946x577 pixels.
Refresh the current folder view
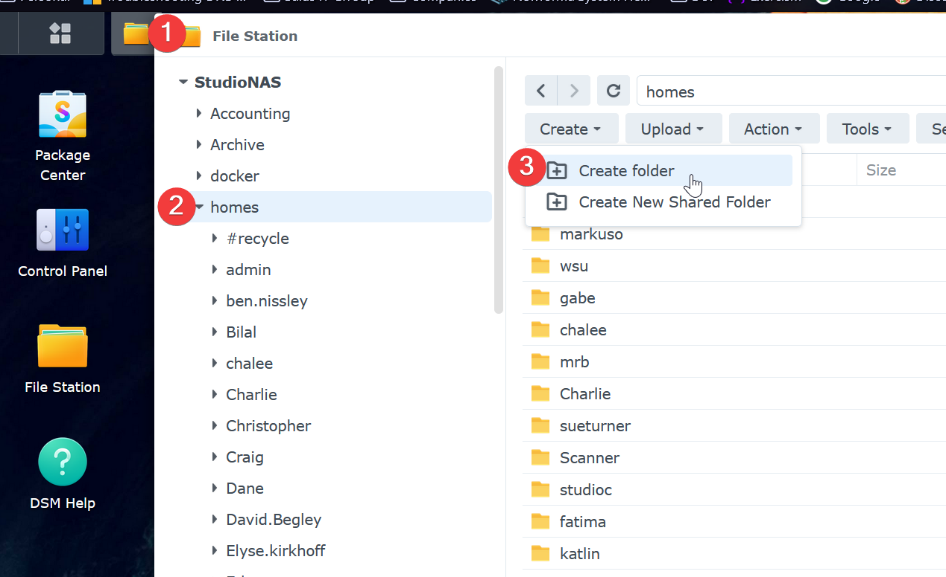tap(613, 91)
